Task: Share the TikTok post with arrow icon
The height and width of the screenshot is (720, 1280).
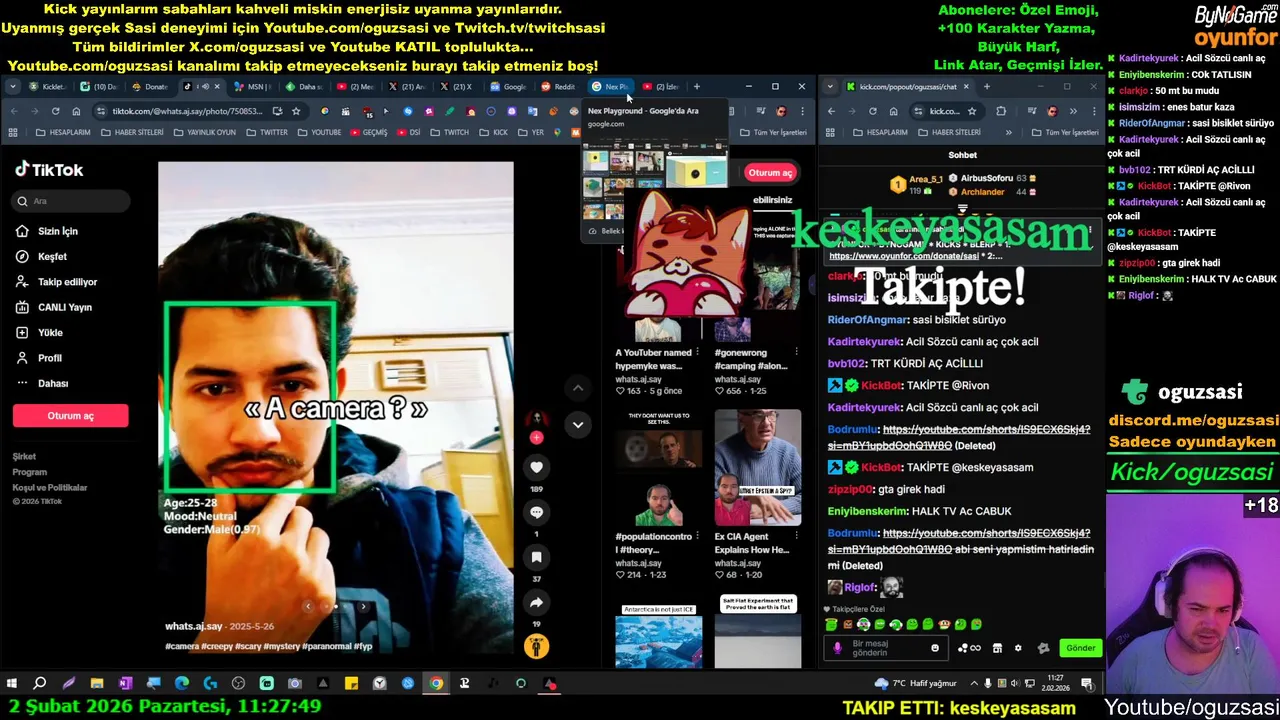Action: tap(536, 602)
